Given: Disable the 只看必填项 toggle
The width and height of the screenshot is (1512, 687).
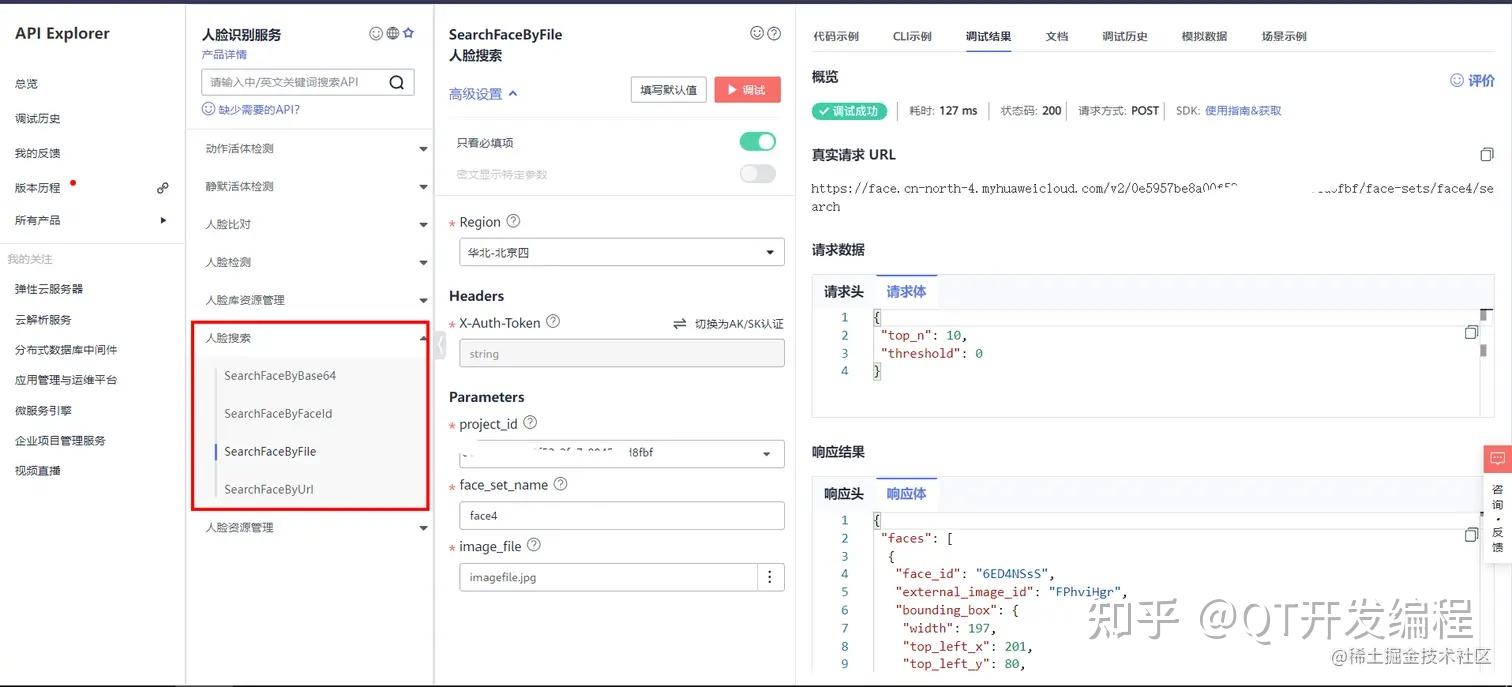Looking at the screenshot, I should coord(757,141).
